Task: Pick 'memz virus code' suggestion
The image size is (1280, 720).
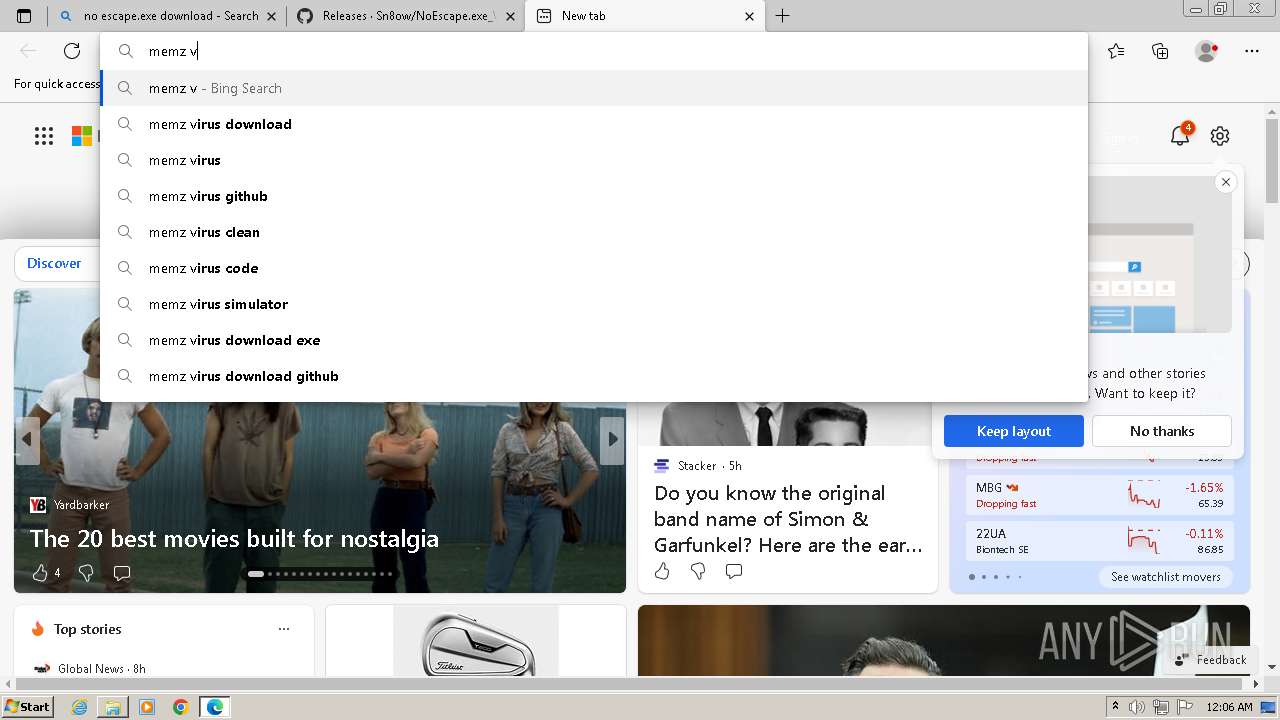Action: point(594,268)
